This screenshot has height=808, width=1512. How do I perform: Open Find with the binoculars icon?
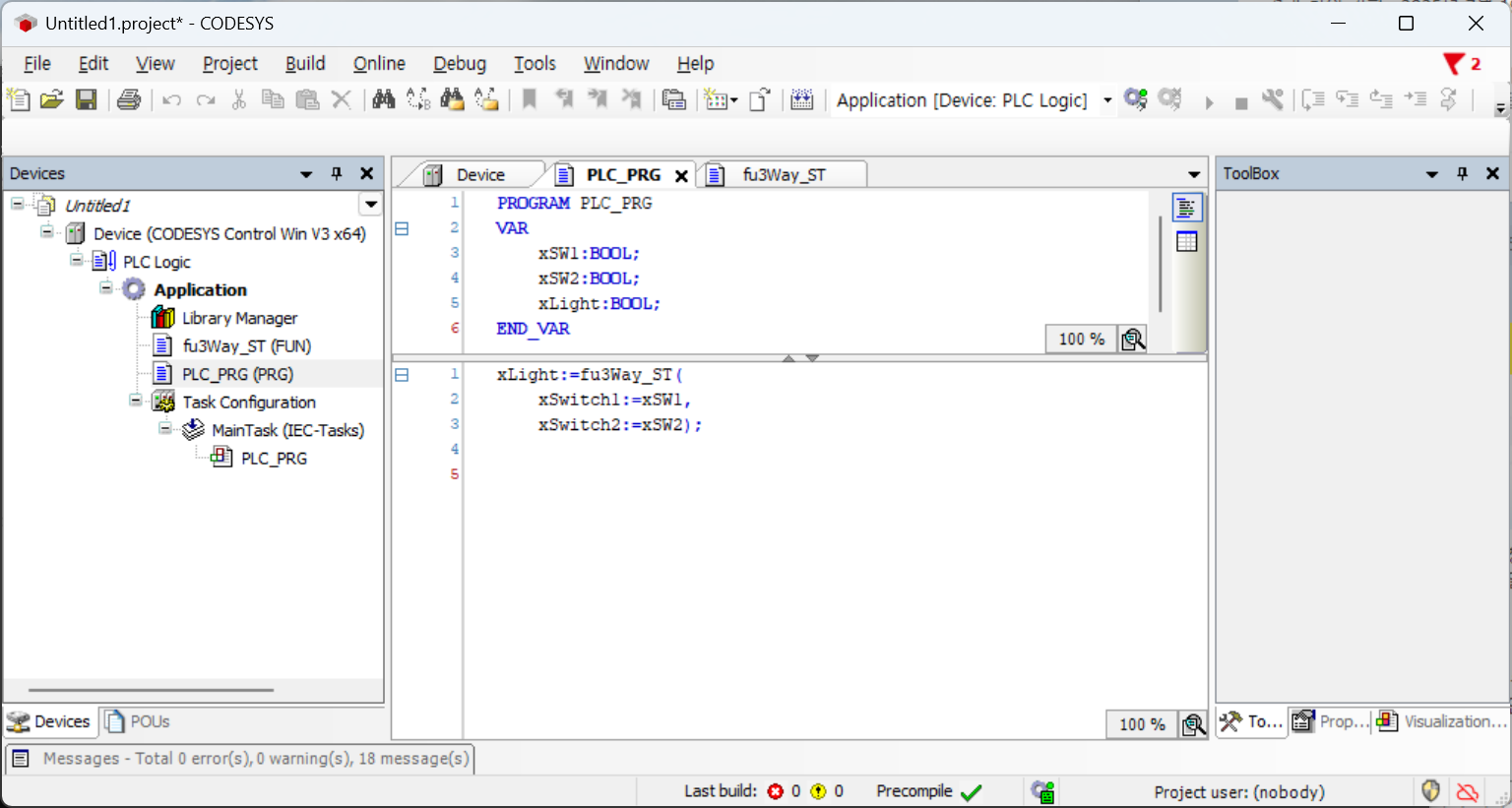point(384,99)
